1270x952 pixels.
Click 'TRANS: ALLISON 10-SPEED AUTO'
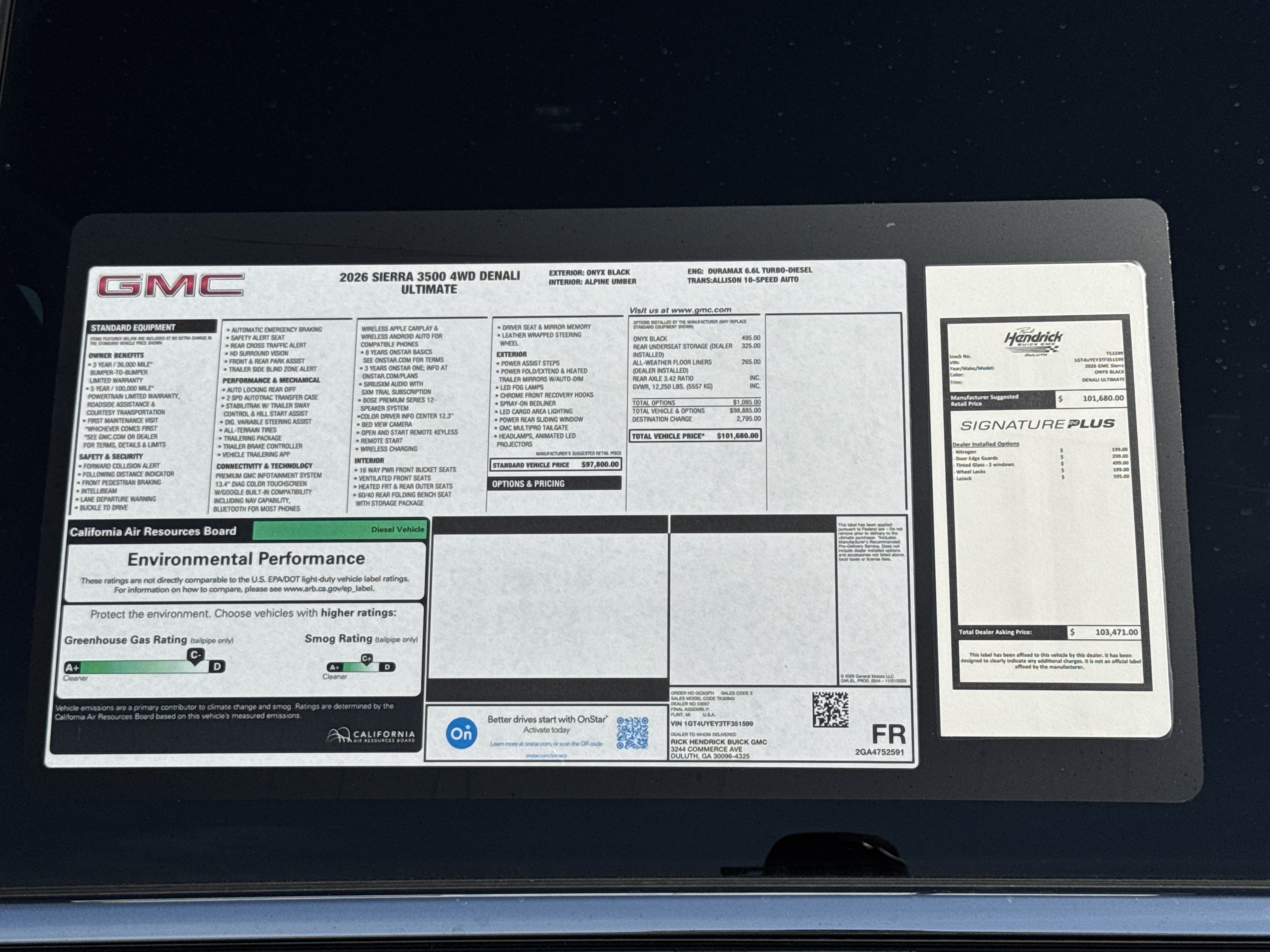tap(743, 280)
